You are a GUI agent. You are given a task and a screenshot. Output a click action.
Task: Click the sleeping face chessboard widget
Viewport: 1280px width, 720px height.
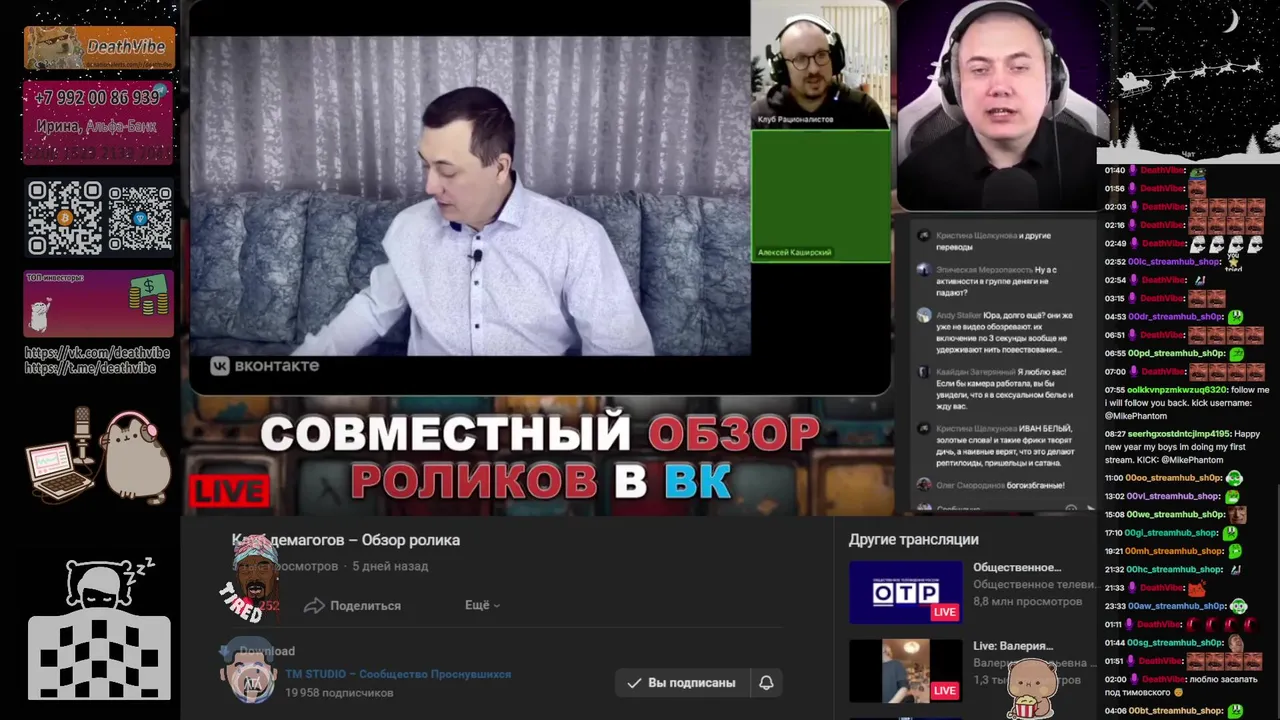point(99,630)
